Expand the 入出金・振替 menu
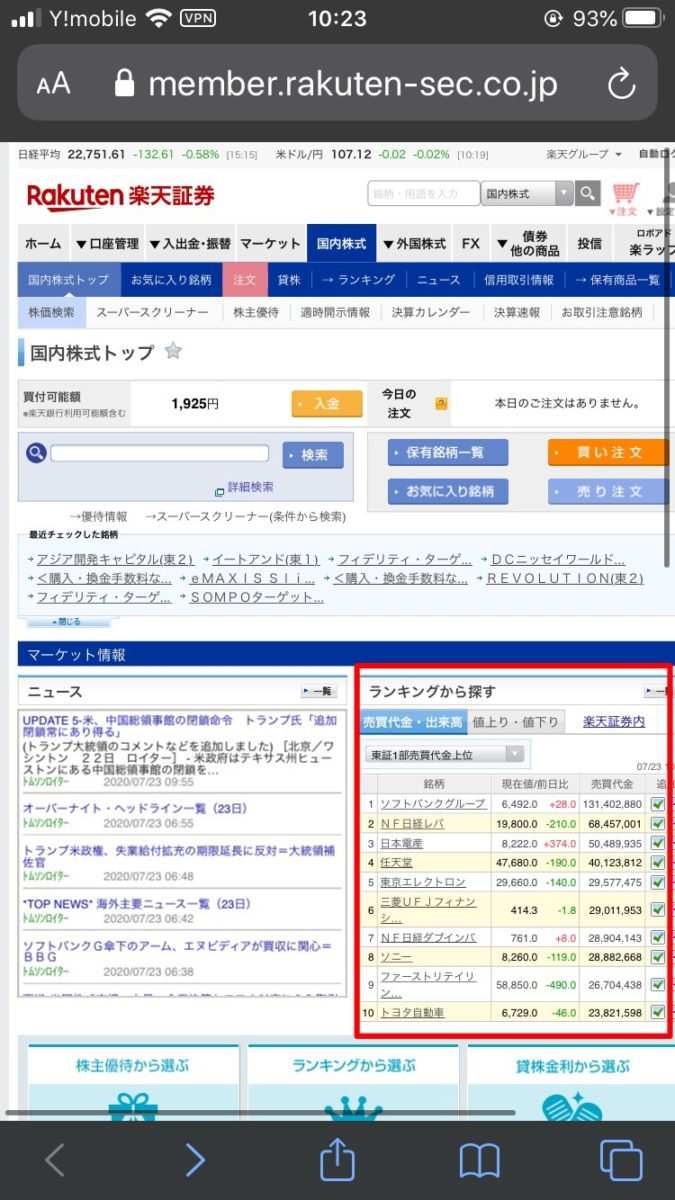The image size is (675, 1200). 190,243
